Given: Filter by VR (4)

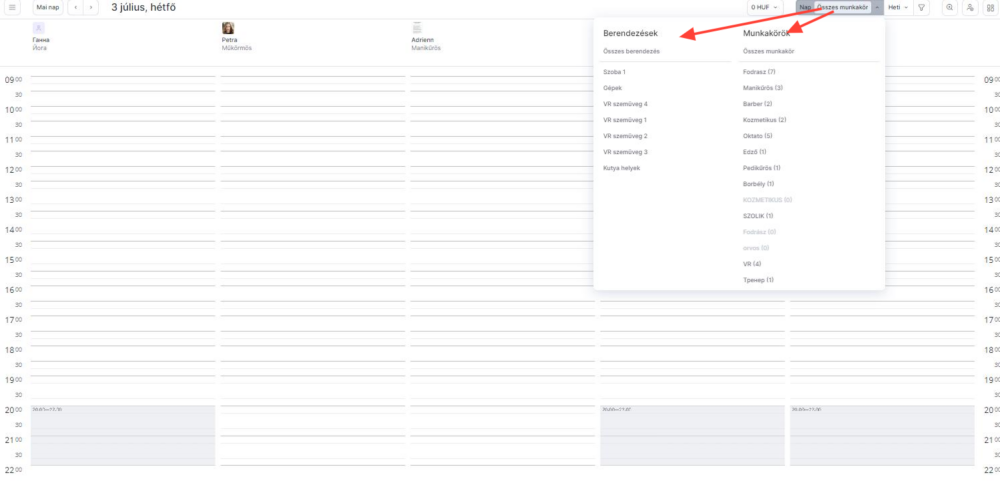Looking at the screenshot, I should click(x=752, y=264).
